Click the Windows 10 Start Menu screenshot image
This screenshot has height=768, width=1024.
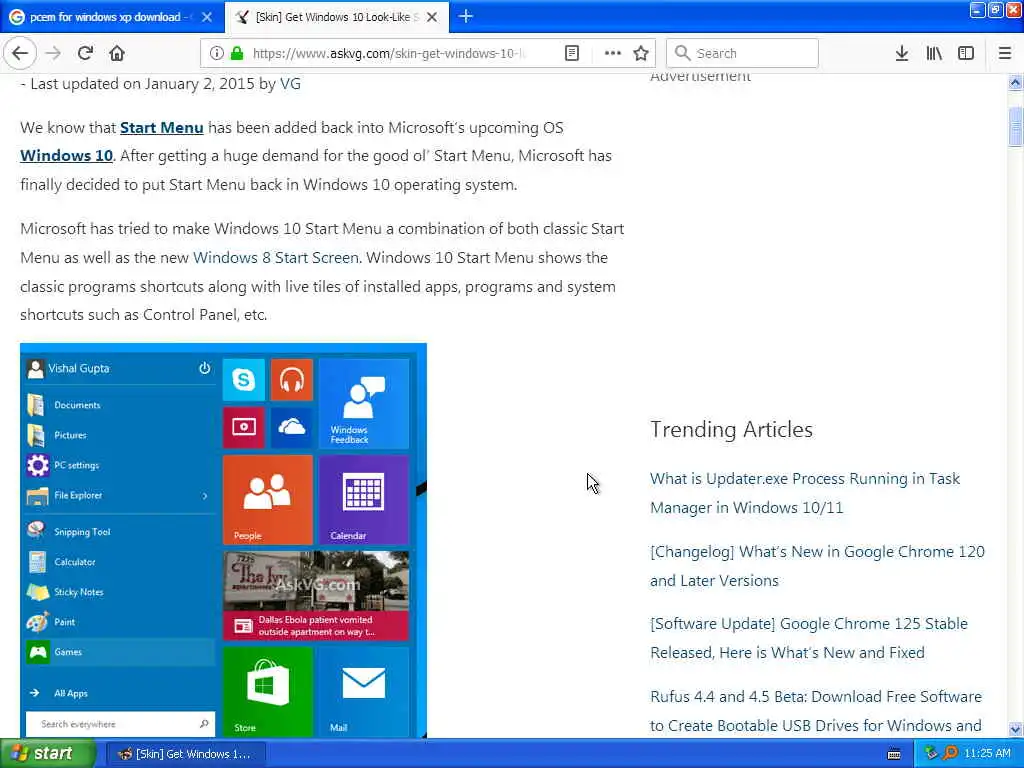click(x=223, y=541)
